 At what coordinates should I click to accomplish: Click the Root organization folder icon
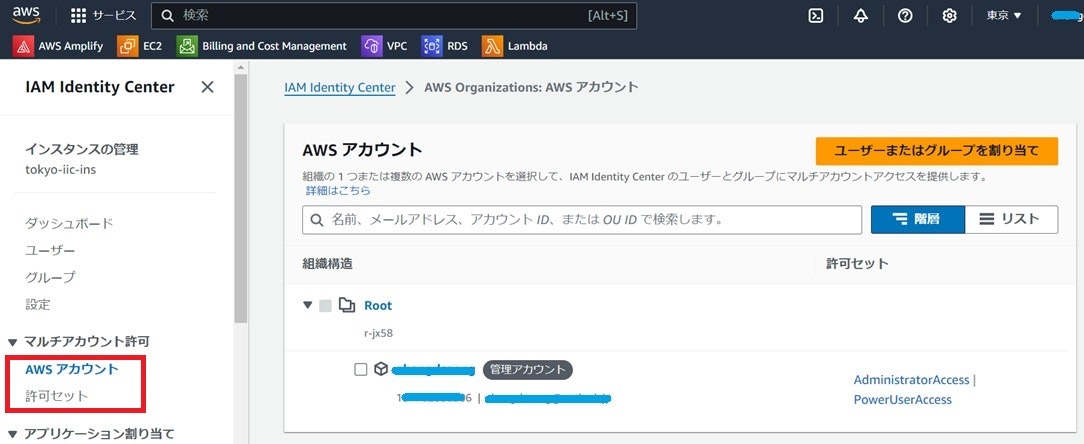tap(347, 305)
